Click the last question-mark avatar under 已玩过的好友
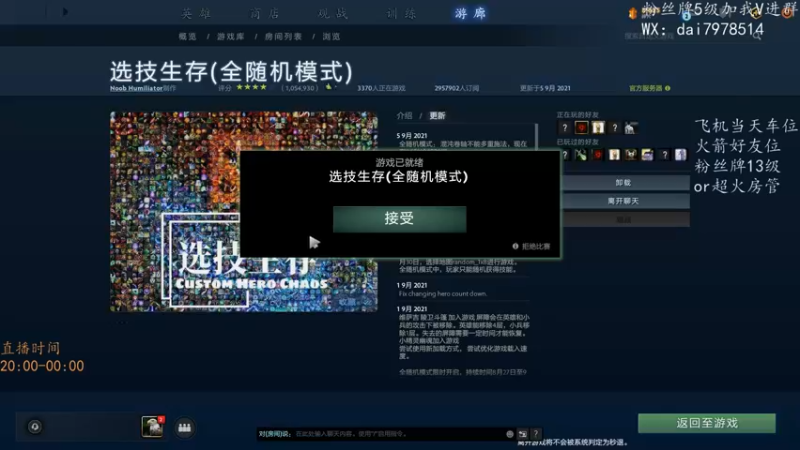Image resolution: width=800 pixels, height=450 pixels. tap(664, 155)
